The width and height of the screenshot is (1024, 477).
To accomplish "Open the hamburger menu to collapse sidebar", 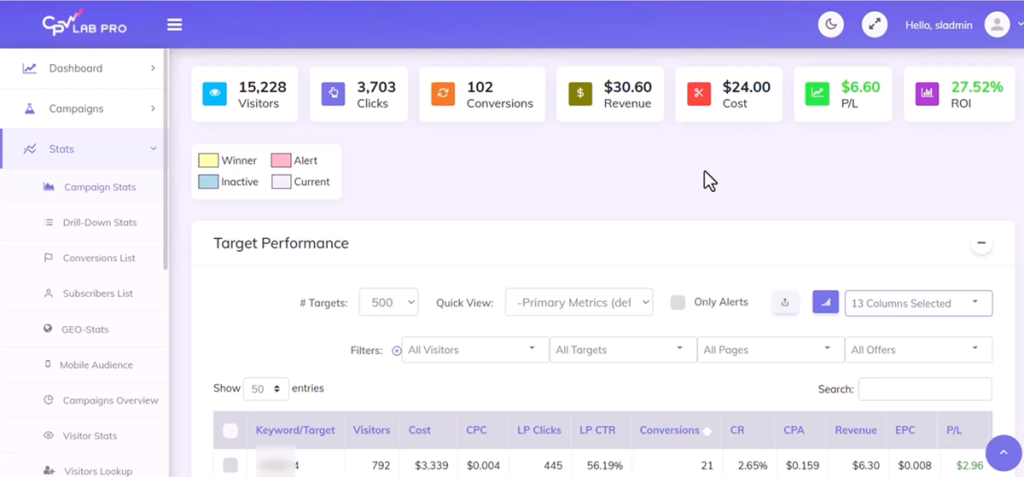I will click(175, 25).
